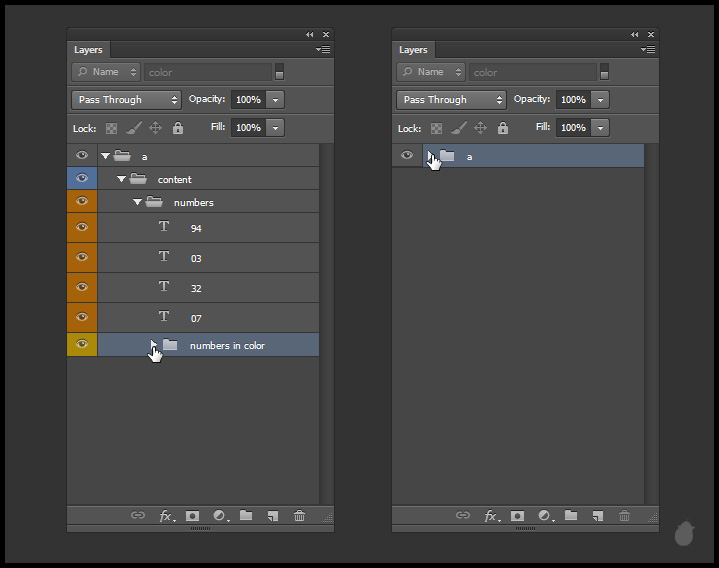Select the text layer named '32'
Screen dimensions: 719x568
tap(196, 288)
